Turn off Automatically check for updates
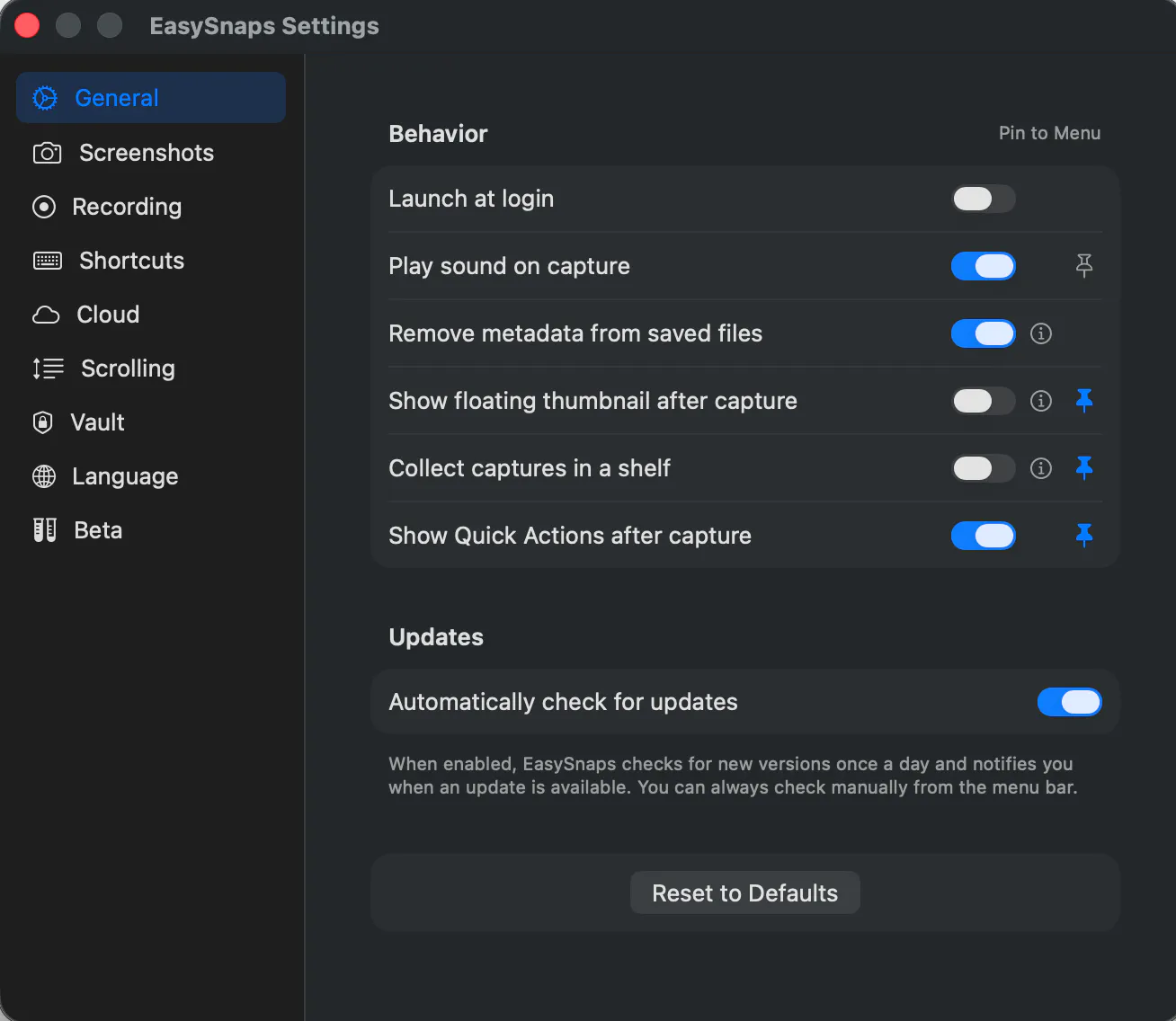Image resolution: width=1176 pixels, height=1021 pixels. [1070, 702]
